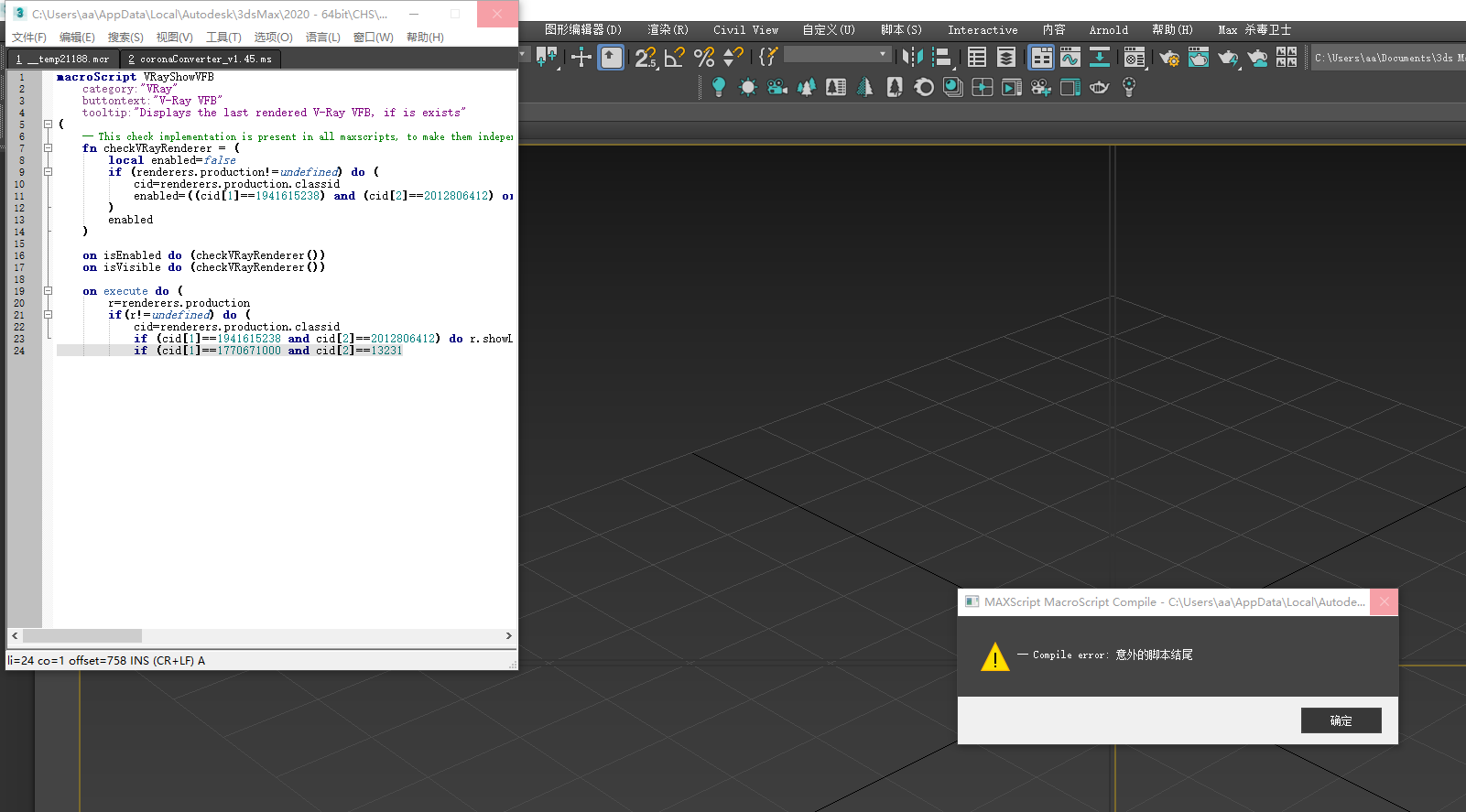Open the 编辑(E) menu in script editor
Image resolution: width=1466 pixels, height=812 pixels.
77,38
